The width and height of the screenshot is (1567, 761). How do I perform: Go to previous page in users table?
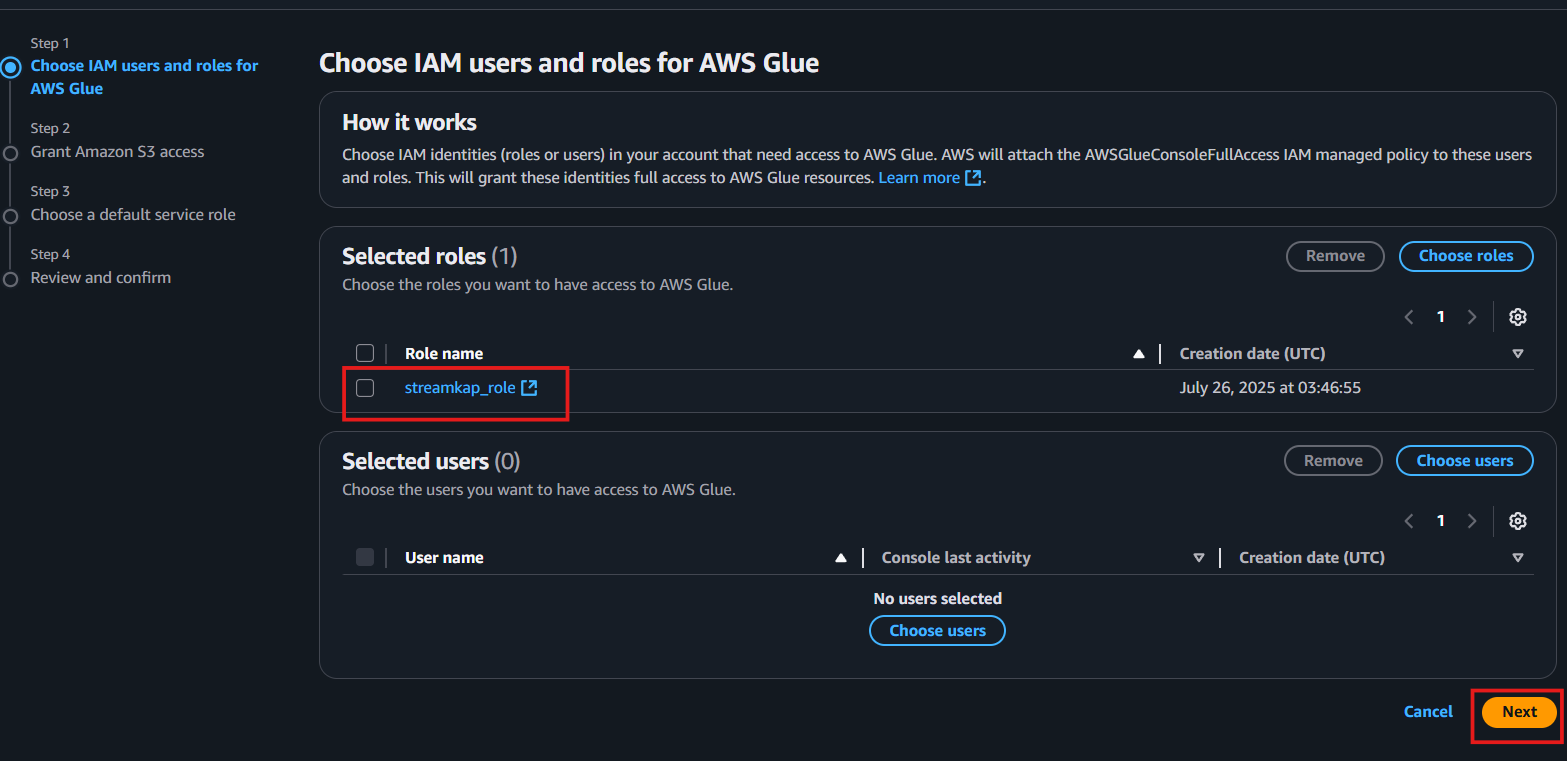coord(1409,521)
